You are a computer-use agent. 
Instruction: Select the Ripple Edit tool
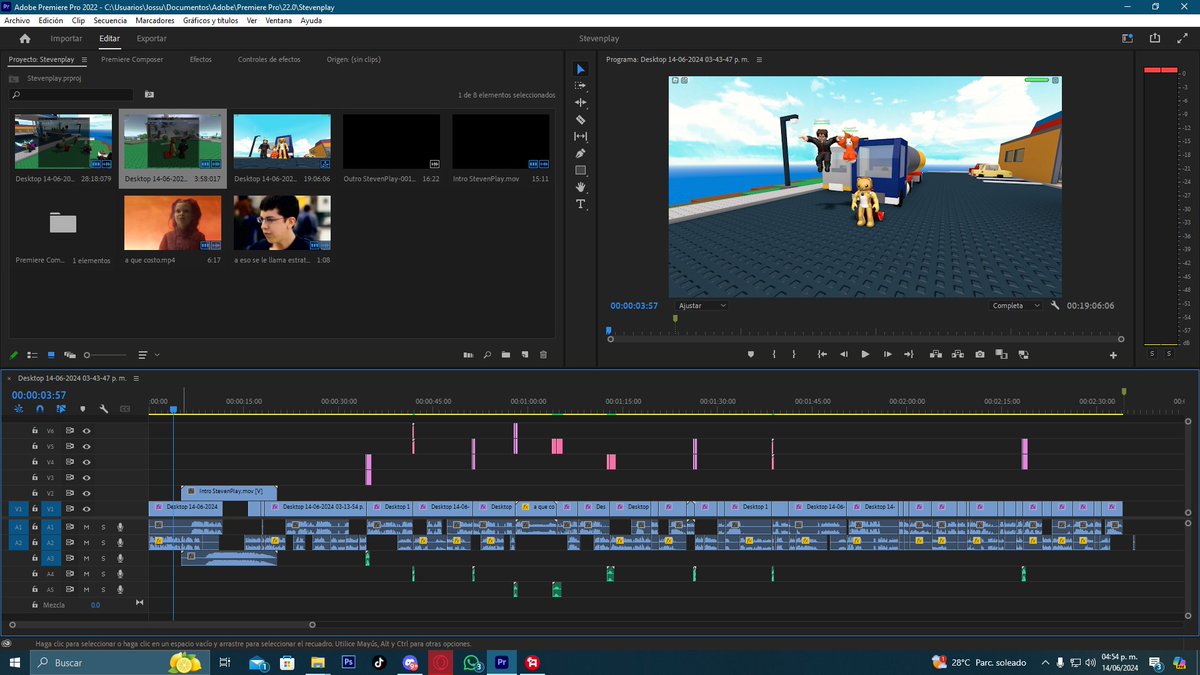(x=580, y=103)
